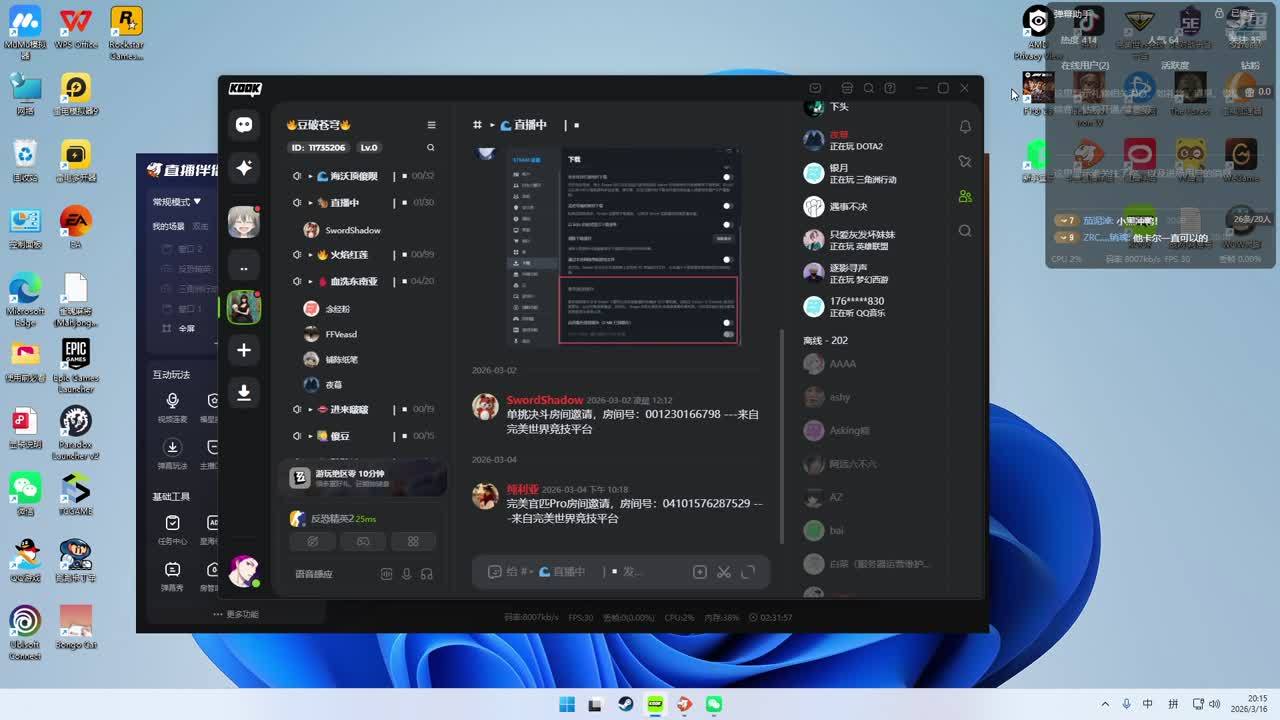Image resolution: width=1280 pixels, height=720 pixels.
Task: Click the SwordShadow username in chat
Action: tap(544, 400)
